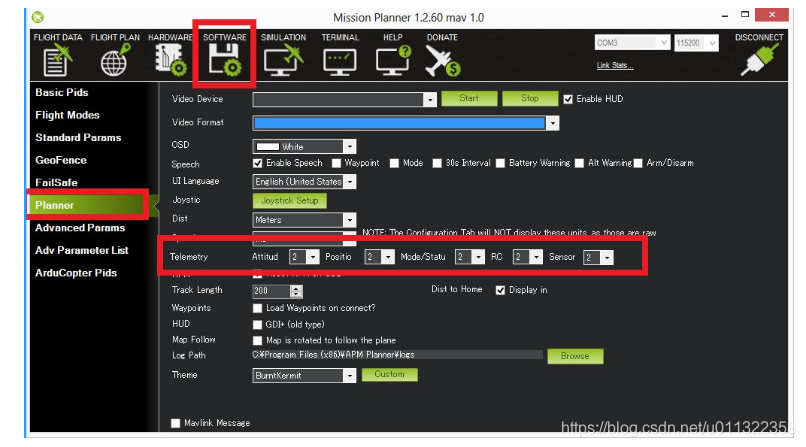Click the video Stop button
Viewport: 806px width, 447px height.
[530, 99]
